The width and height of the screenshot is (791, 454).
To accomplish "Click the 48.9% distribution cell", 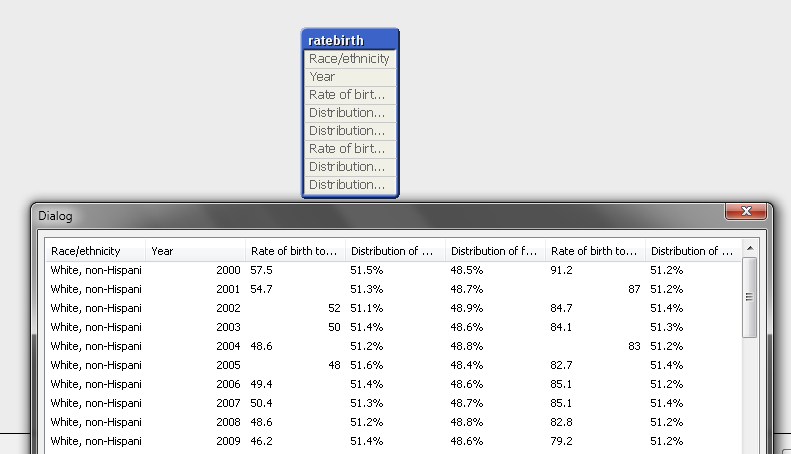I will [x=467, y=308].
